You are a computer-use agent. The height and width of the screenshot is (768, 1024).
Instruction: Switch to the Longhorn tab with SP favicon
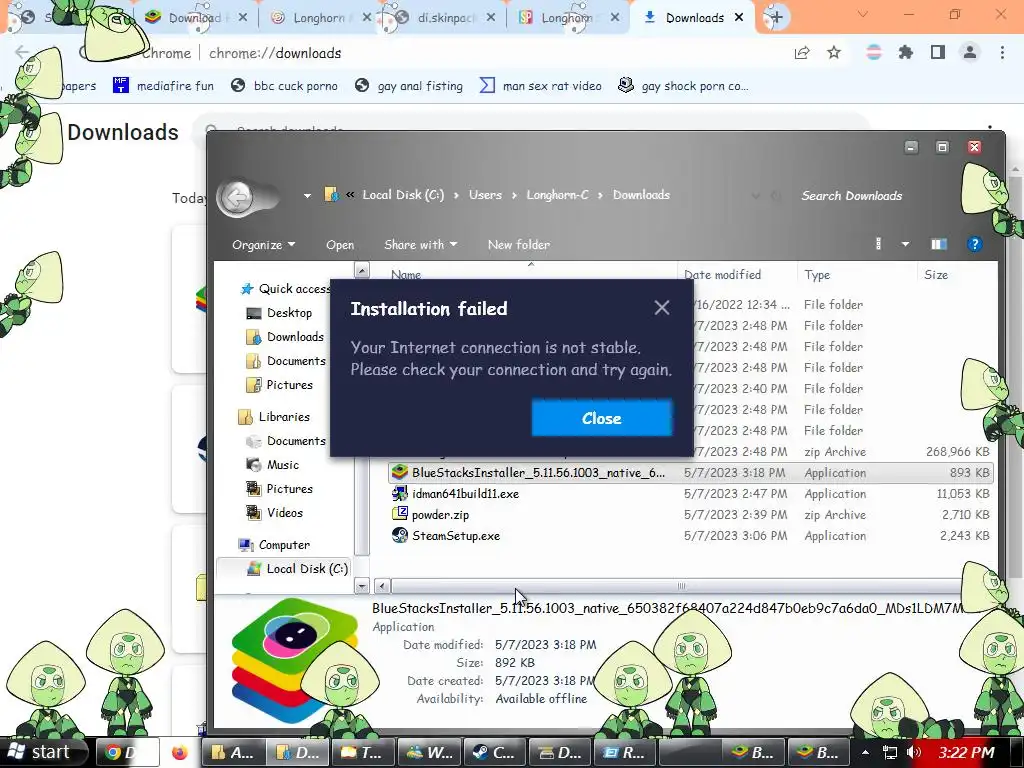click(566, 18)
